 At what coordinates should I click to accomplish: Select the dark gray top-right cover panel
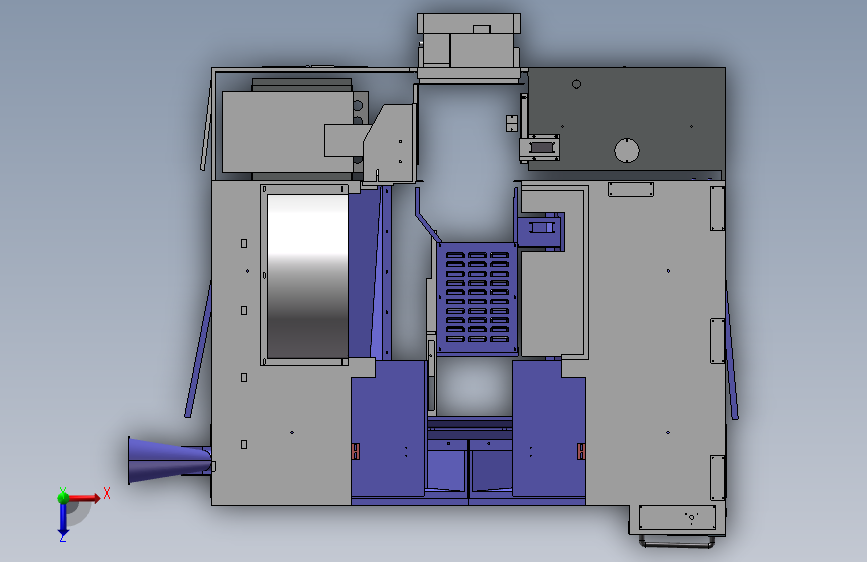click(626, 121)
